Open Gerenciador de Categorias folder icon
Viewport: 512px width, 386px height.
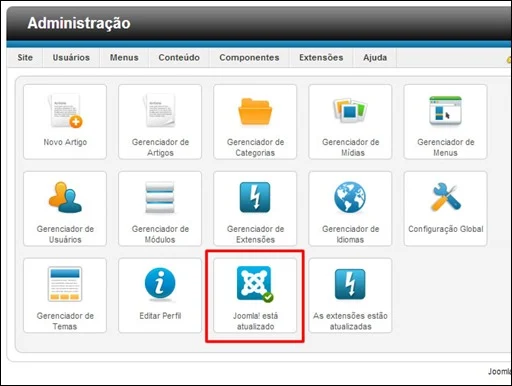click(255, 112)
